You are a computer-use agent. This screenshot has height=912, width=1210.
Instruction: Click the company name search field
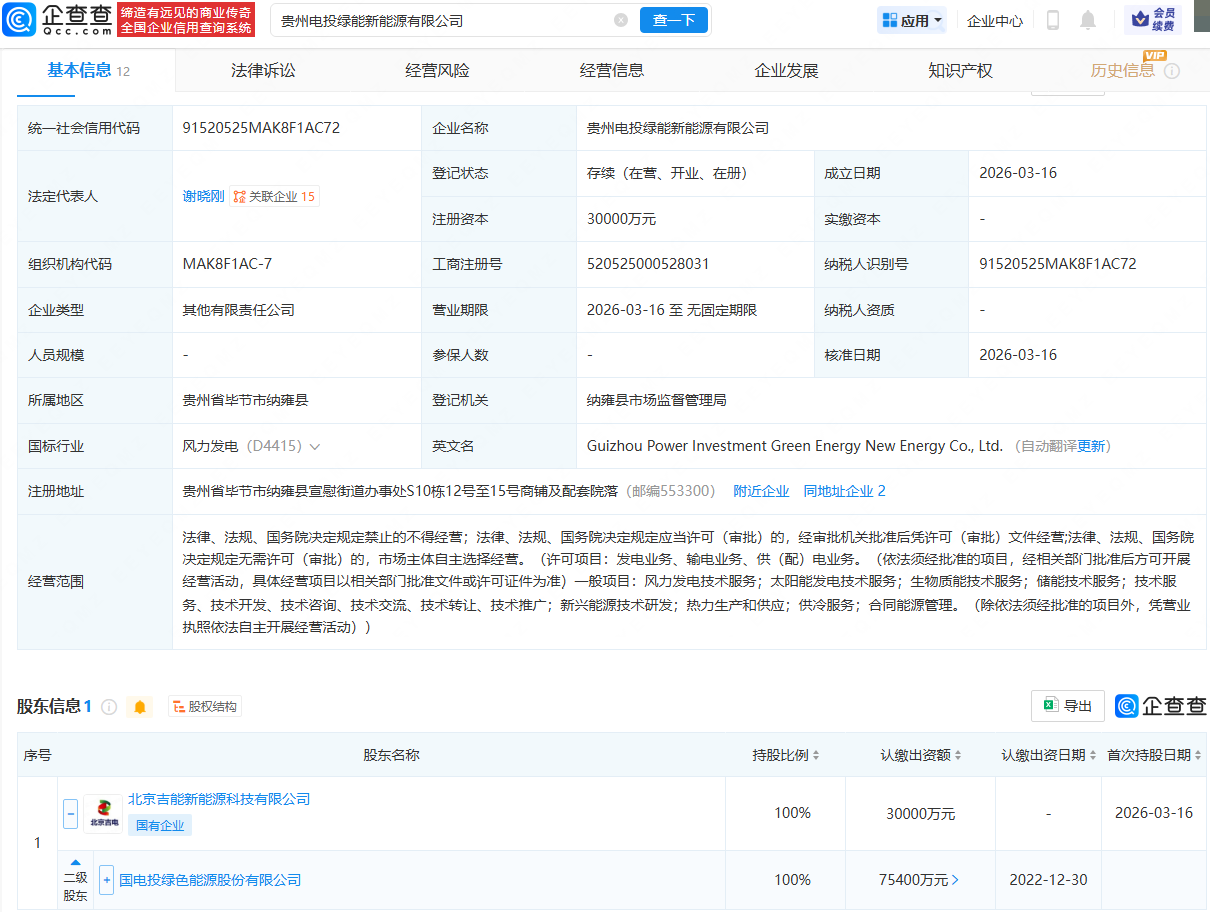[440, 20]
